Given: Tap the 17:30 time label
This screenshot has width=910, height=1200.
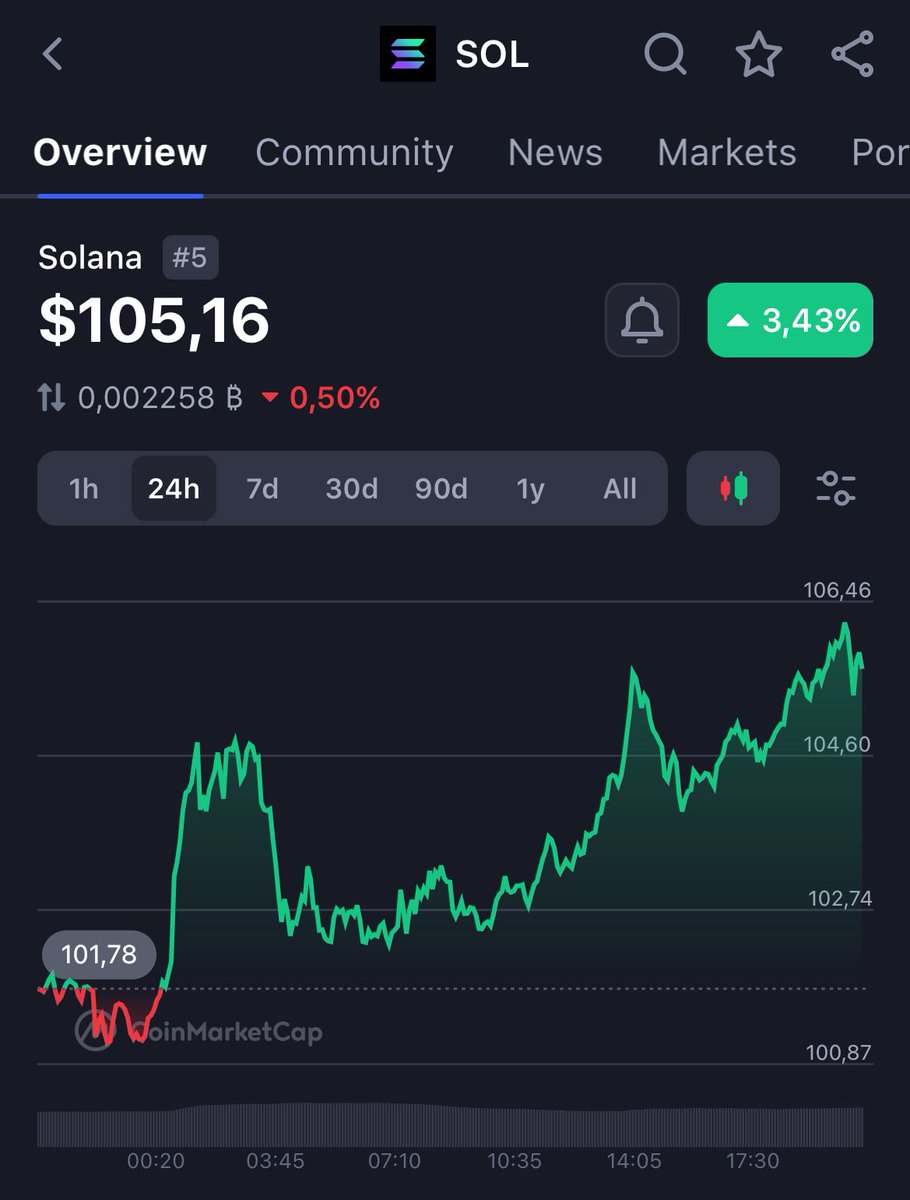Looking at the screenshot, I should coord(752,1161).
